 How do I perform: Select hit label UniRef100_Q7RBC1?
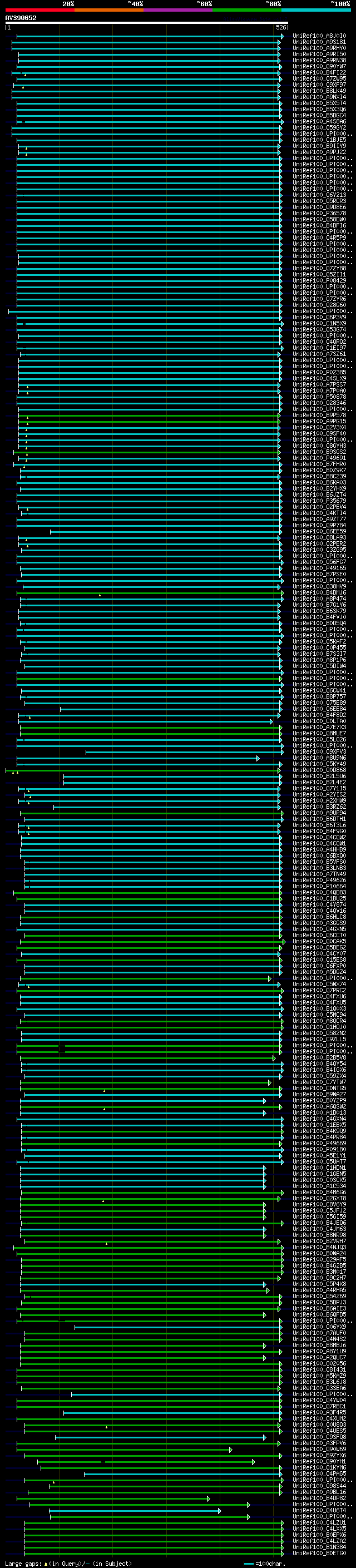pos(319,1407)
